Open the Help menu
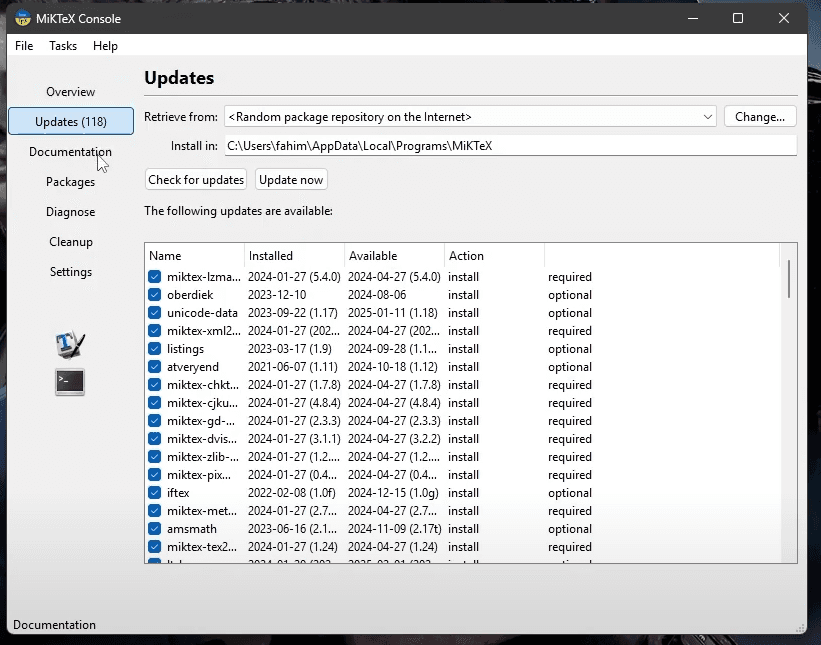 (105, 46)
